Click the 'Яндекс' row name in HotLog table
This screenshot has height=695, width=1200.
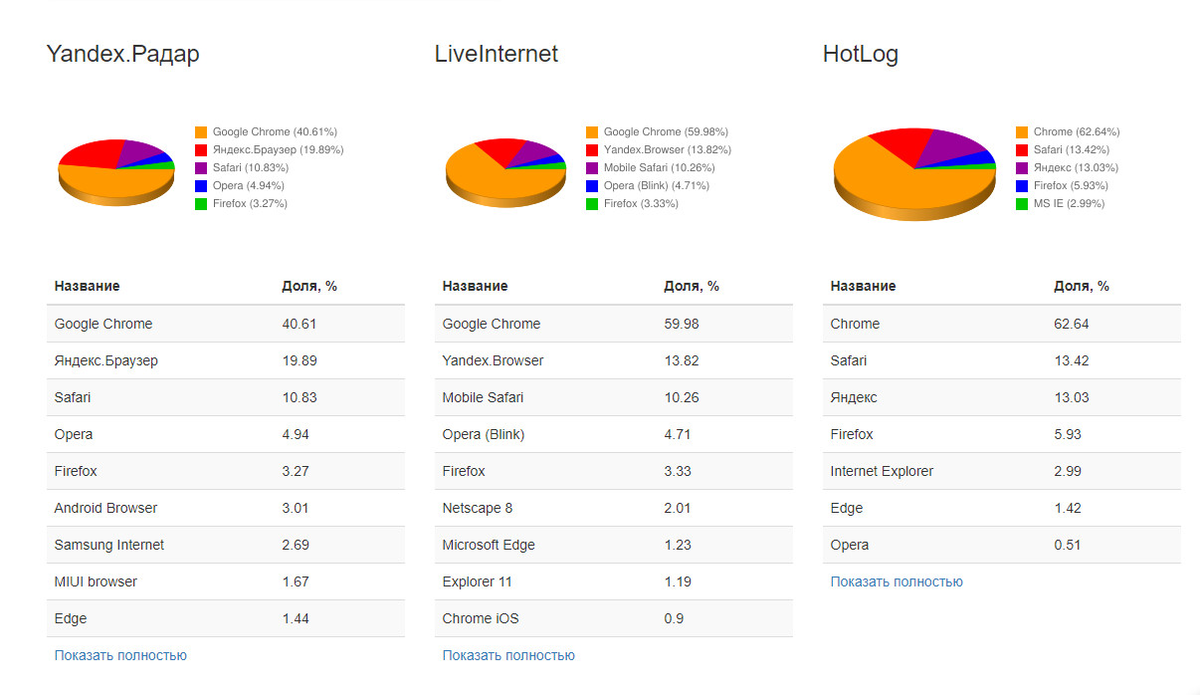click(x=854, y=398)
